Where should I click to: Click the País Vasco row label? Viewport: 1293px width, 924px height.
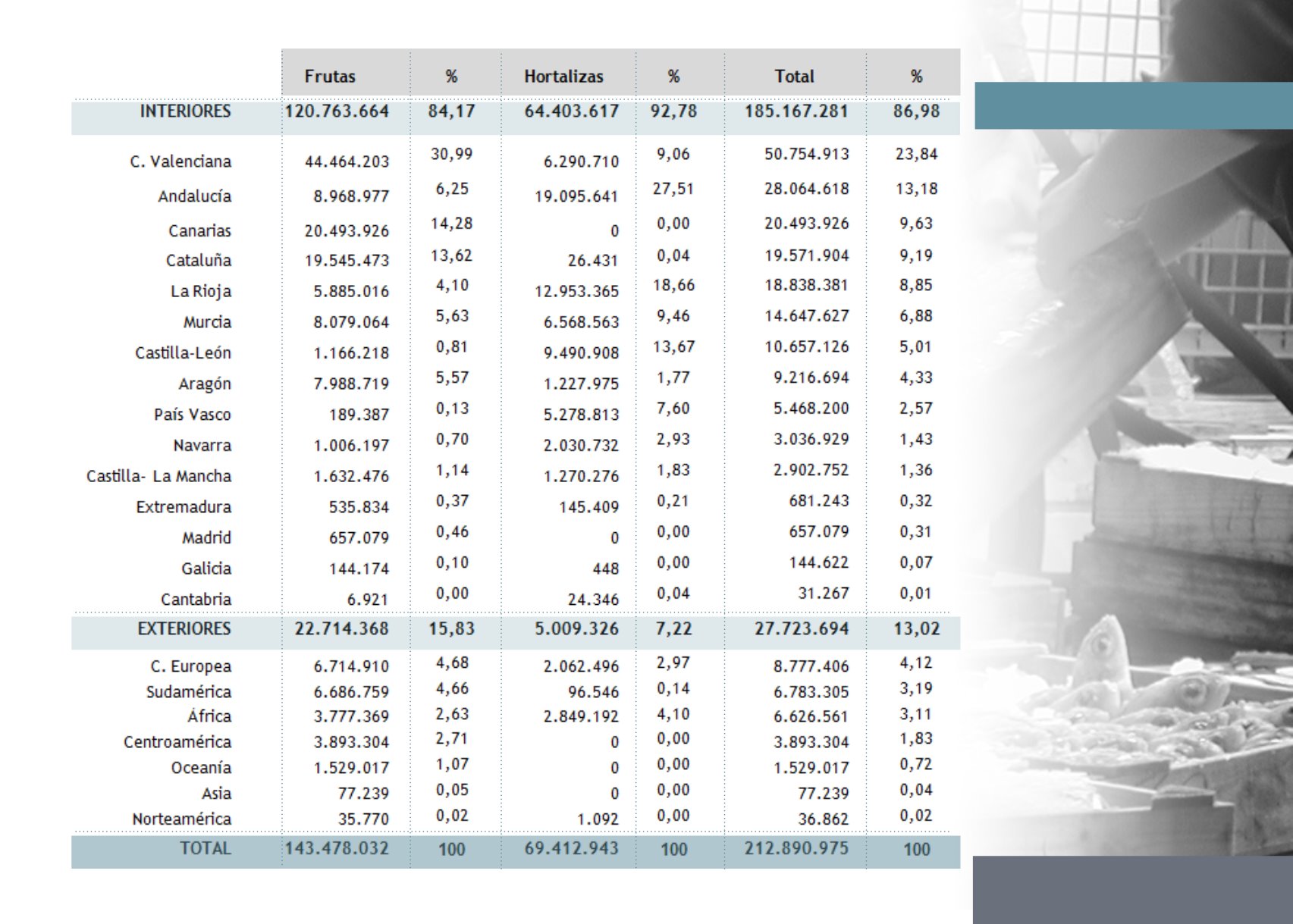coord(193,415)
